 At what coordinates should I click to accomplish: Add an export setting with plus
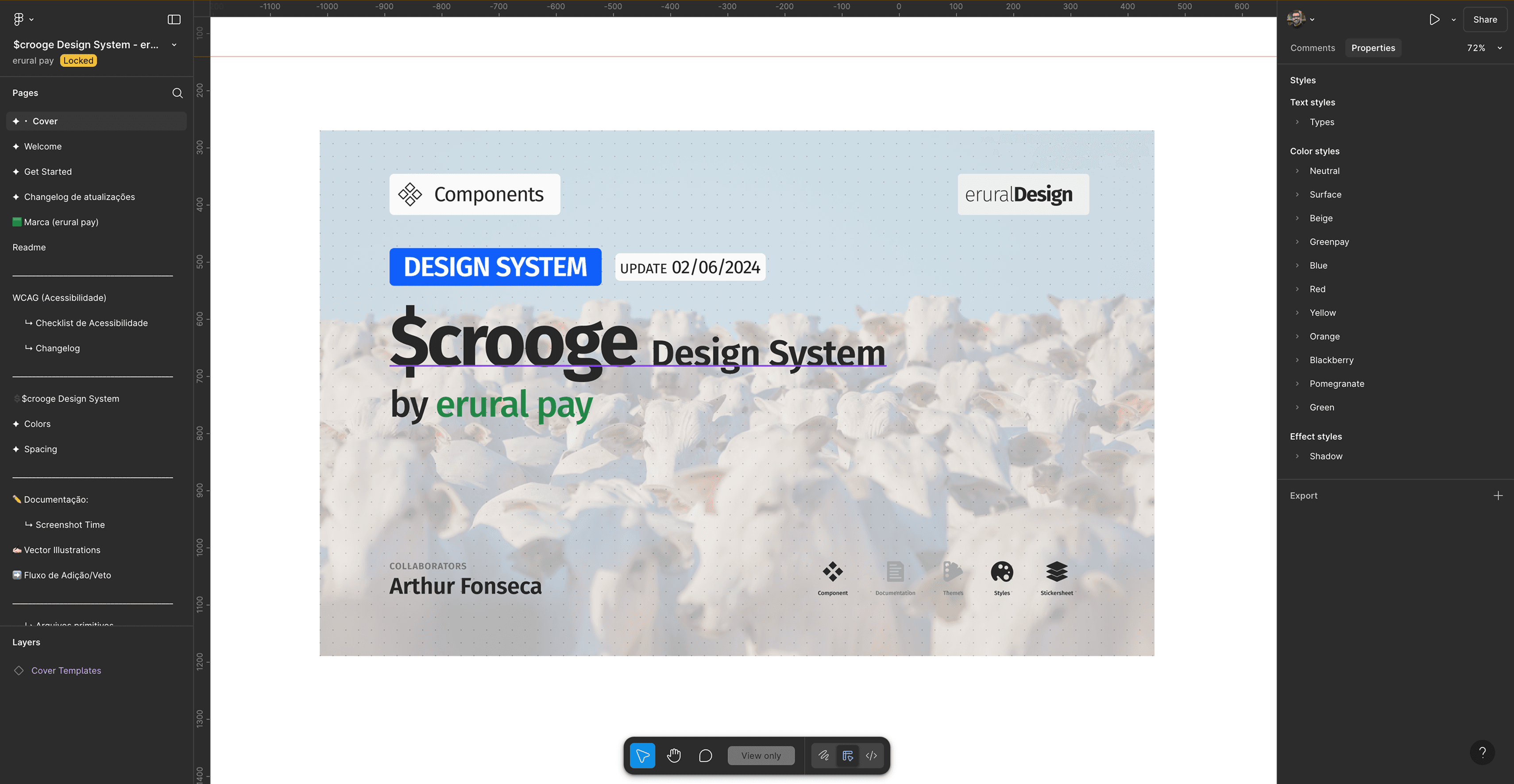1498,496
